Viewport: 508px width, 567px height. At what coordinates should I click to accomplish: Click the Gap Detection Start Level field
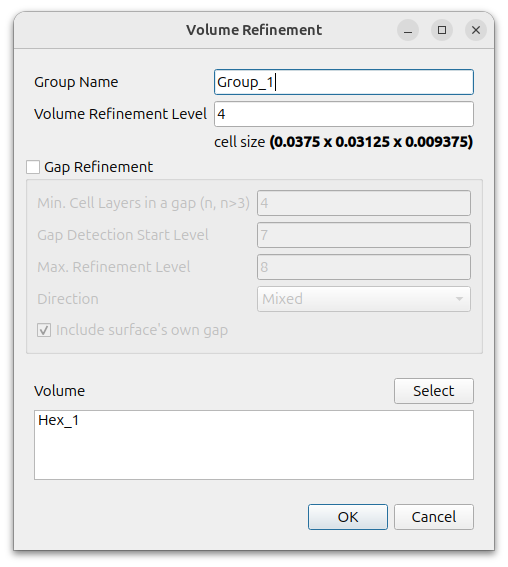point(364,235)
